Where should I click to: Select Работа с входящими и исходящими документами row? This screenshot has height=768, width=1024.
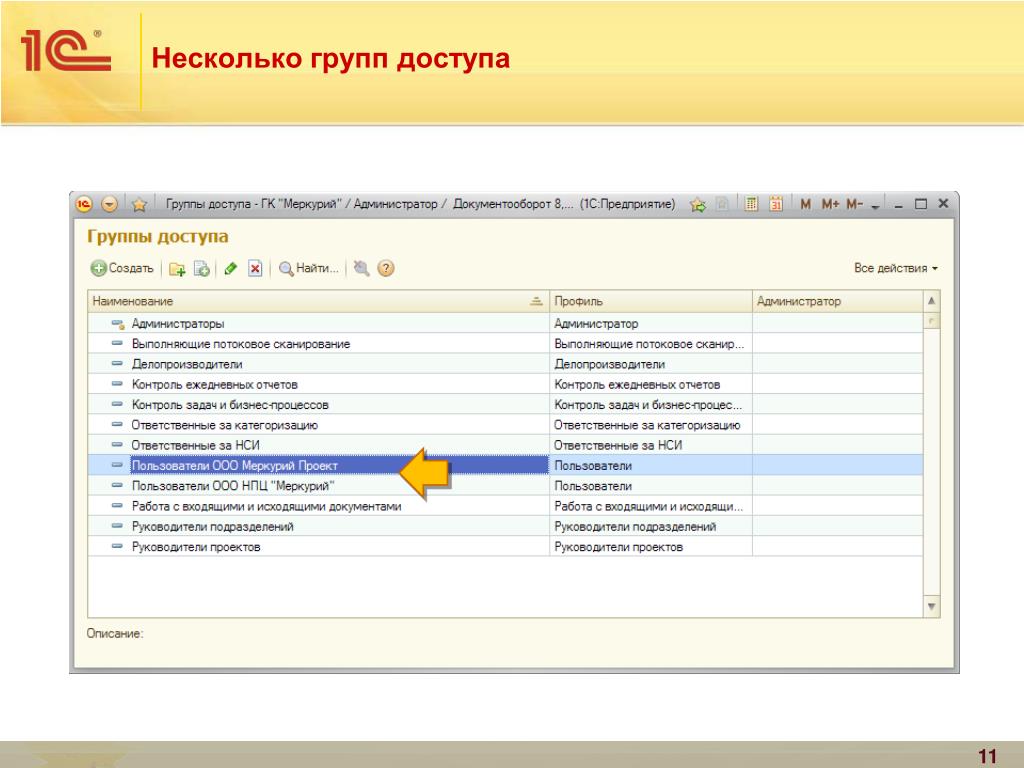point(505,505)
